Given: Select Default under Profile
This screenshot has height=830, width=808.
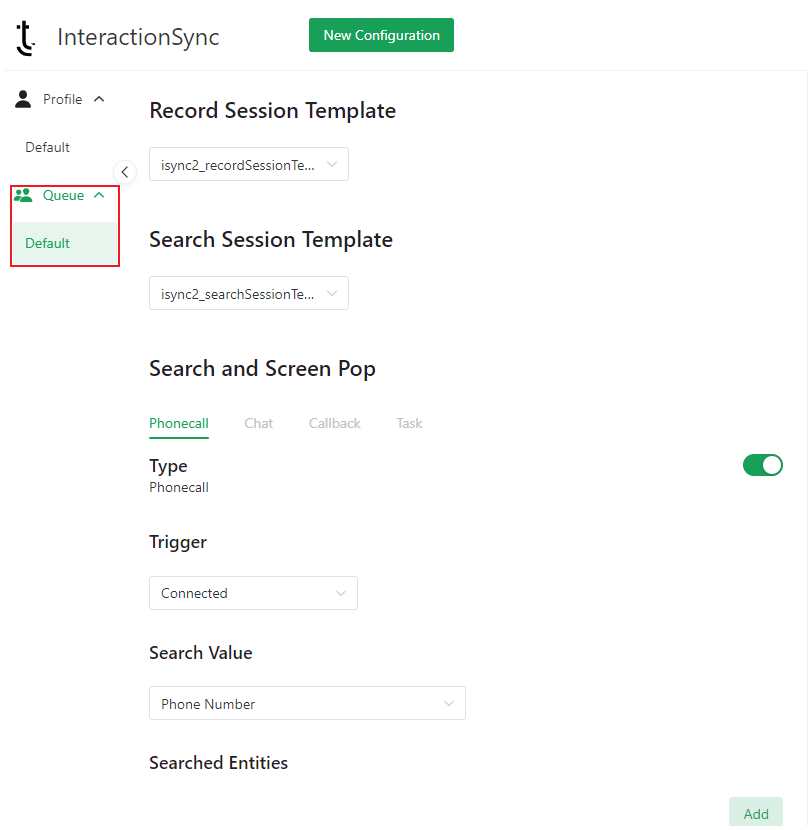Looking at the screenshot, I should coord(48,147).
